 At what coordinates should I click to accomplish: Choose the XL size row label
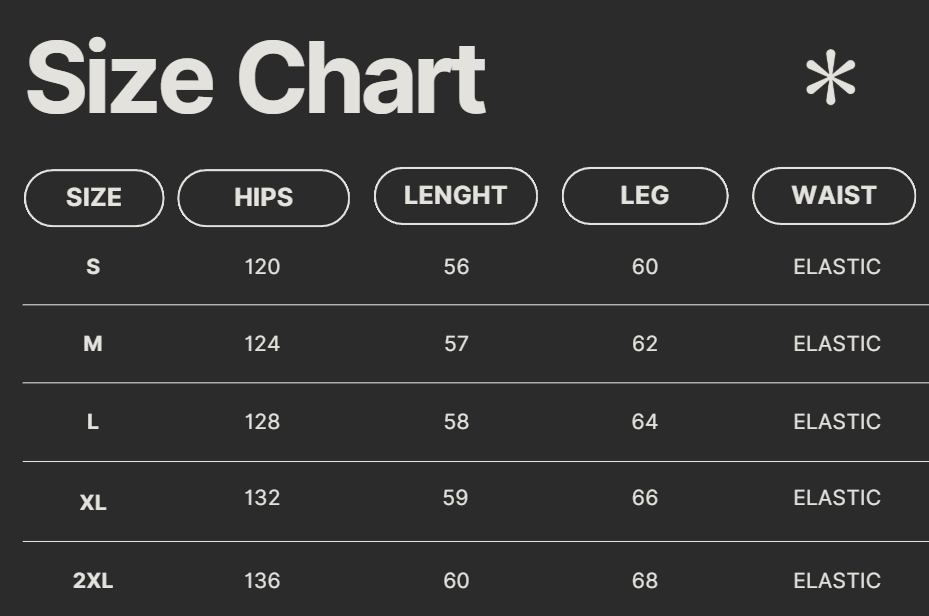point(93,502)
